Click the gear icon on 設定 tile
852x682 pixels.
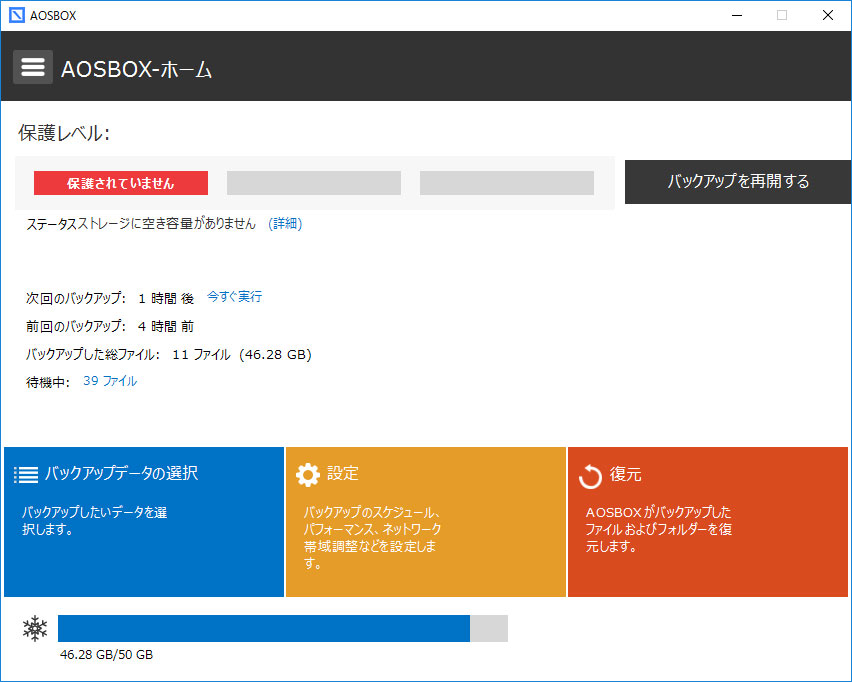tap(308, 474)
